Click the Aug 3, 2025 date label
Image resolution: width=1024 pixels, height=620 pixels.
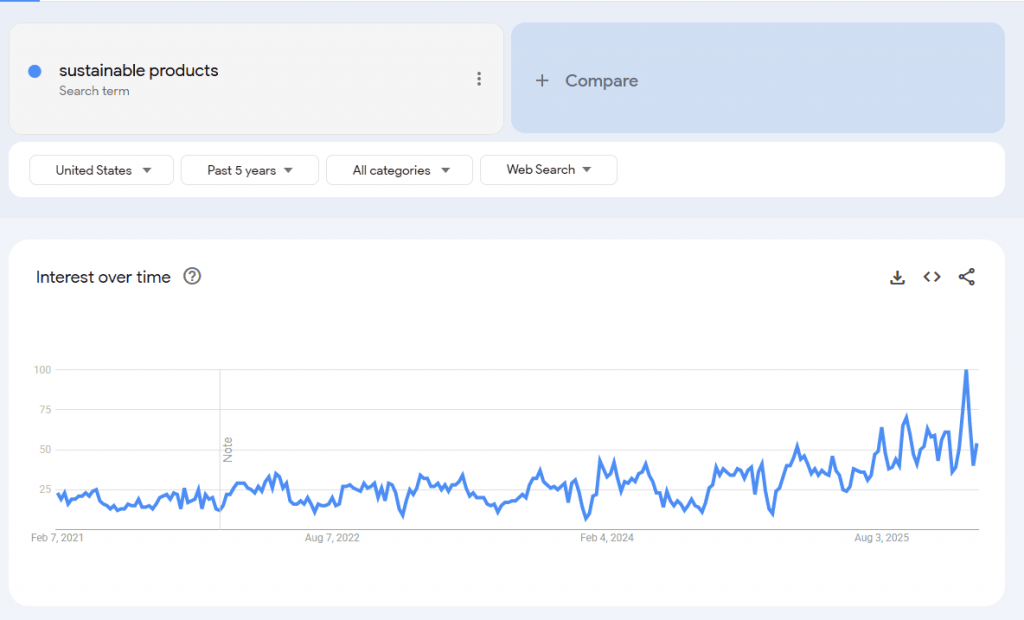[x=881, y=538]
